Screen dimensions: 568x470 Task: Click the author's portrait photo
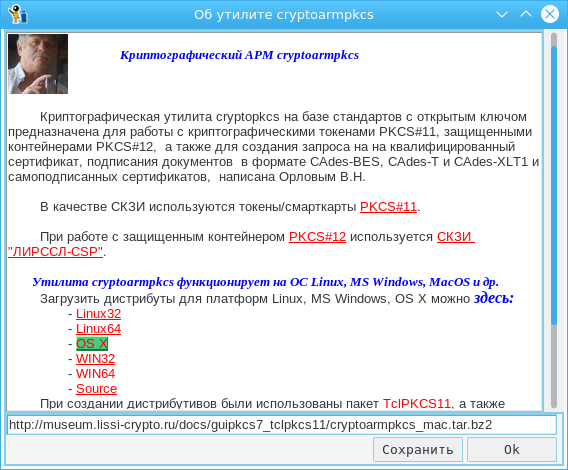tap(38, 64)
